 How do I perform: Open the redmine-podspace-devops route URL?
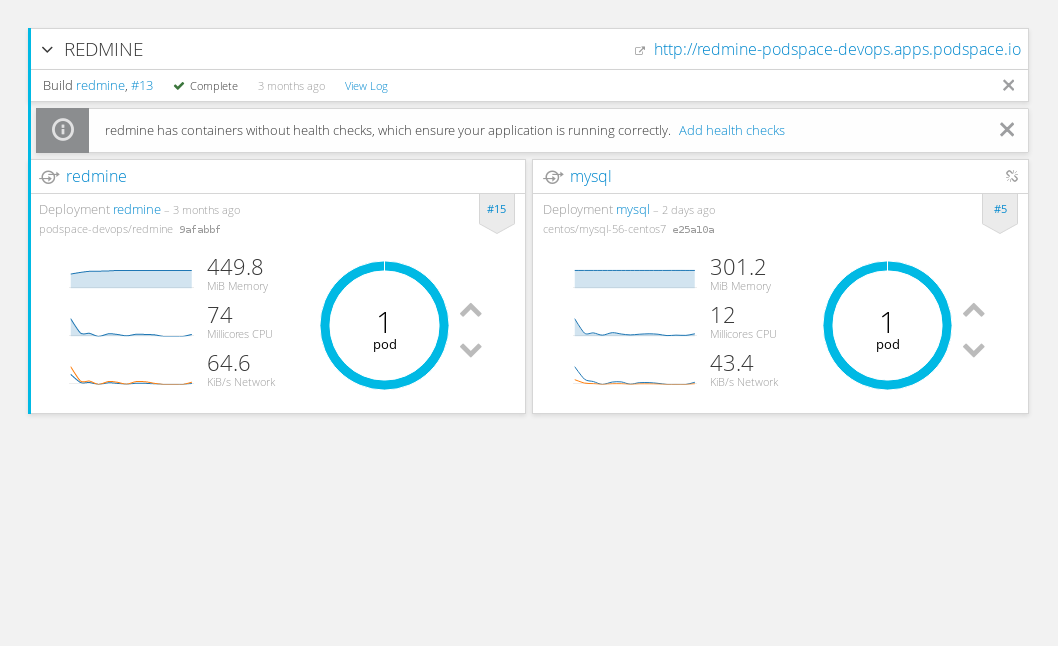(x=837, y=50)
